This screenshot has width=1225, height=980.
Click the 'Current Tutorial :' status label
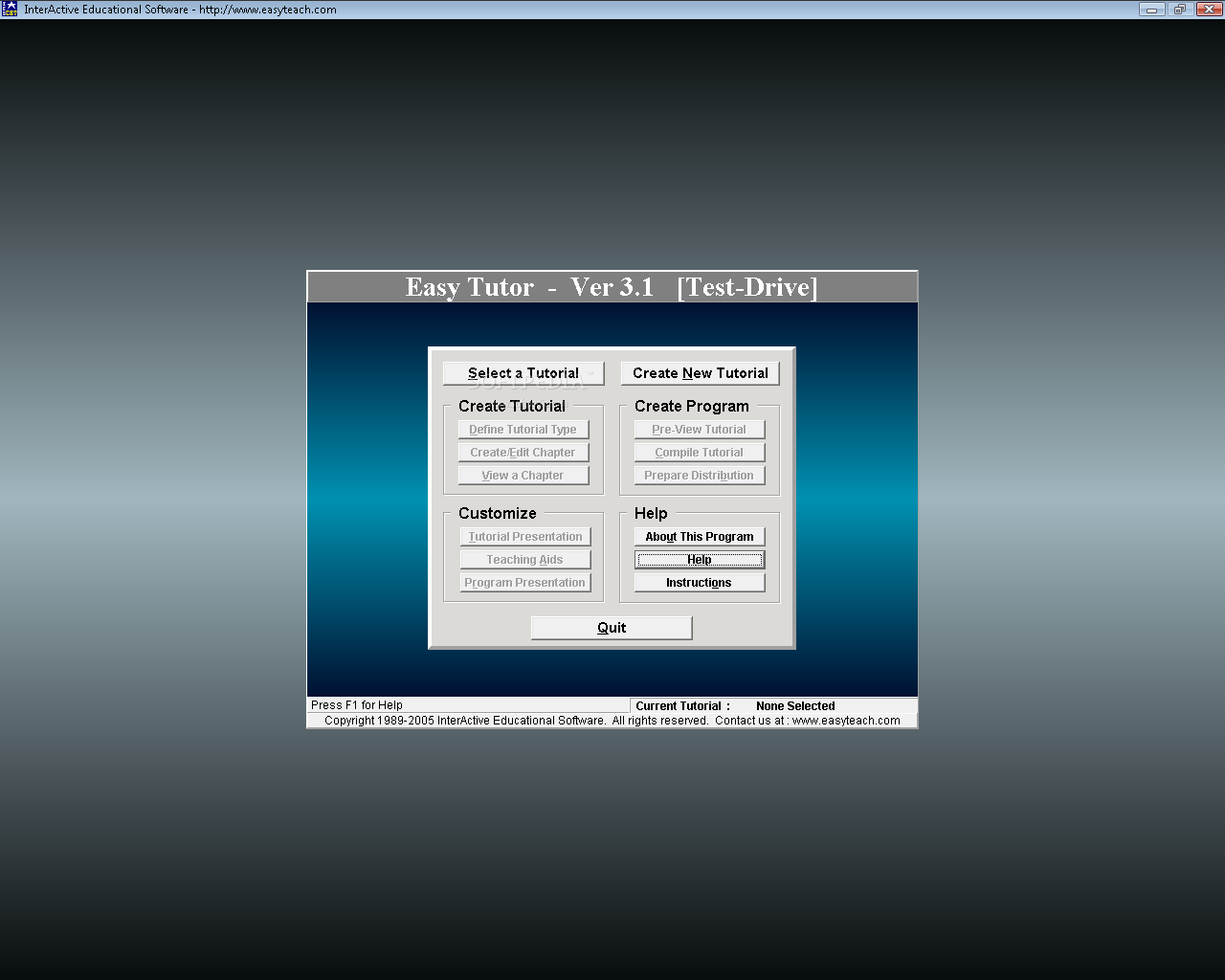(x=682, y=706)
